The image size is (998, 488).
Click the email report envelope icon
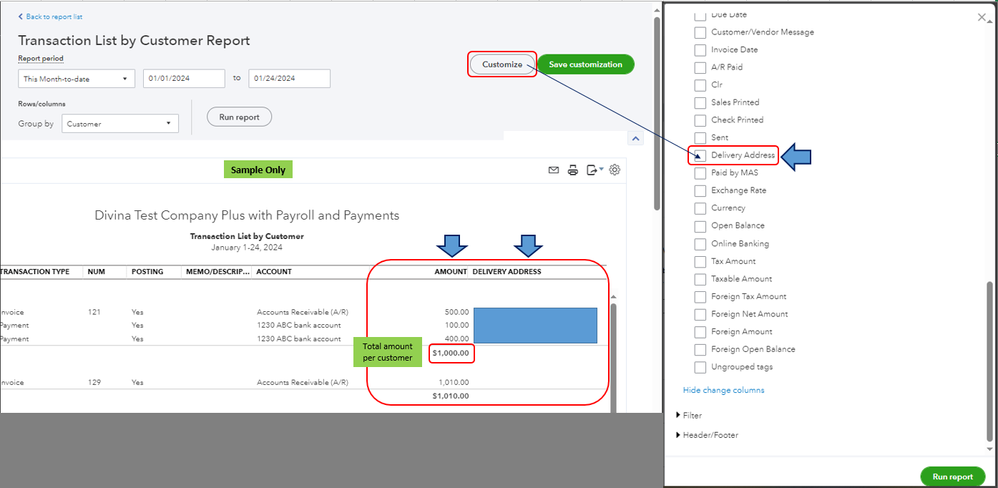554,170
